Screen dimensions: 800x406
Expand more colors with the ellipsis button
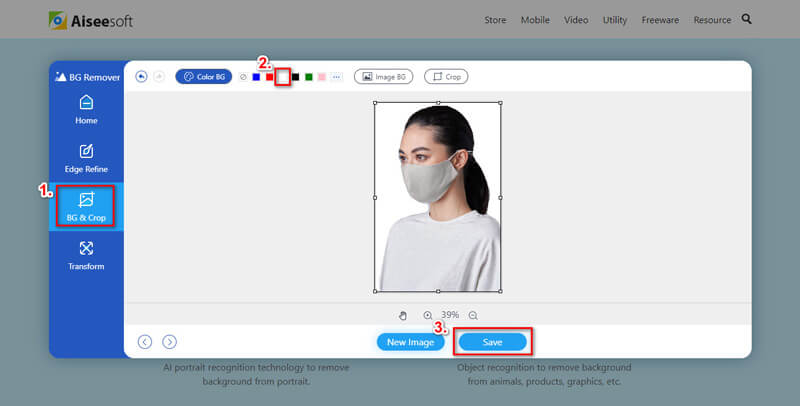click(x=336, y=77)
